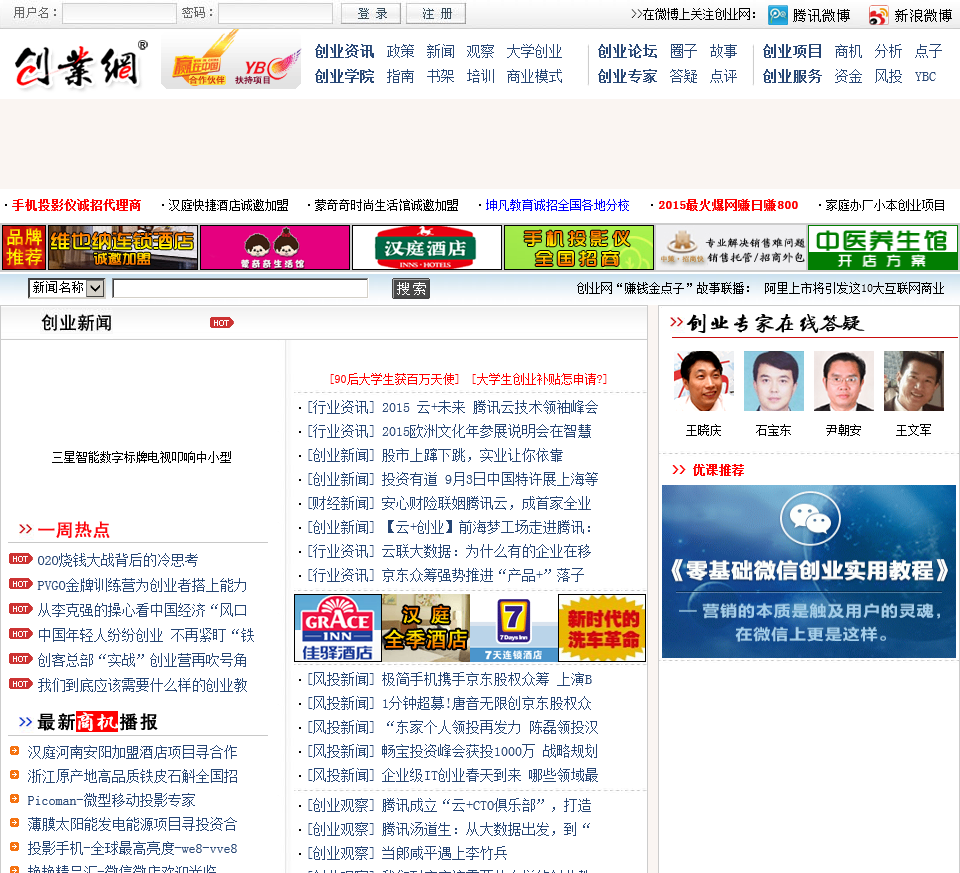960x873 pixels.
Task: Click the GRACE INN 佳驿酒店 ad
Action: point(338,628)
